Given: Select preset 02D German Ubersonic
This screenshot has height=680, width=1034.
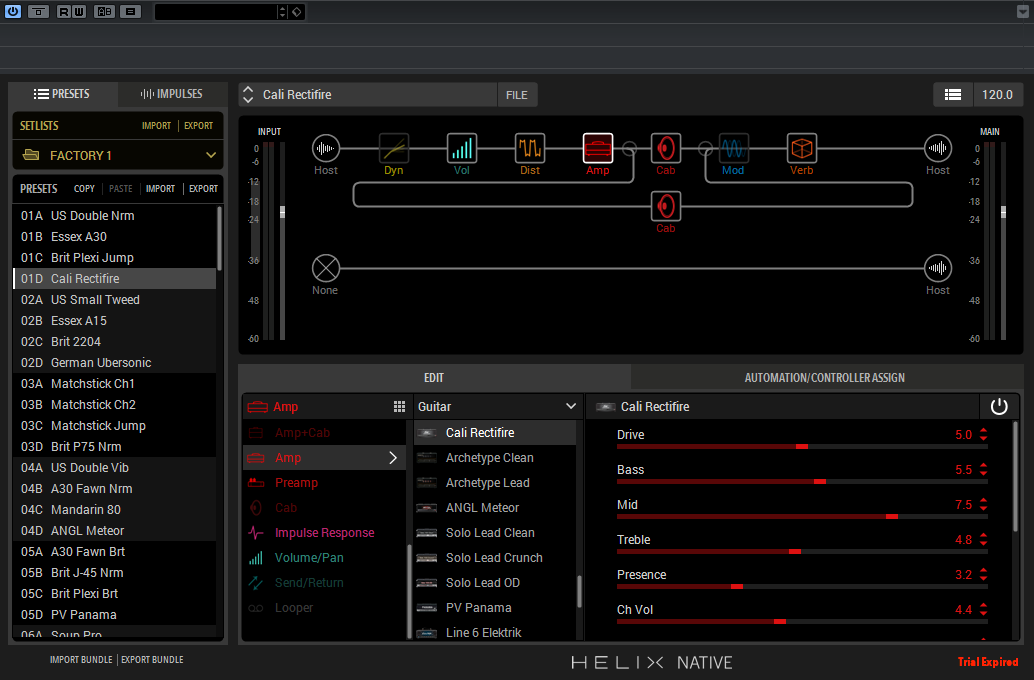Looking at the screenshot, I should [x=115, y=363].
